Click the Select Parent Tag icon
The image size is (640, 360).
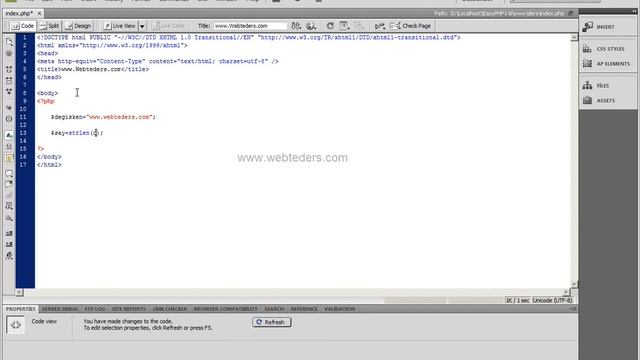point(9,108)
